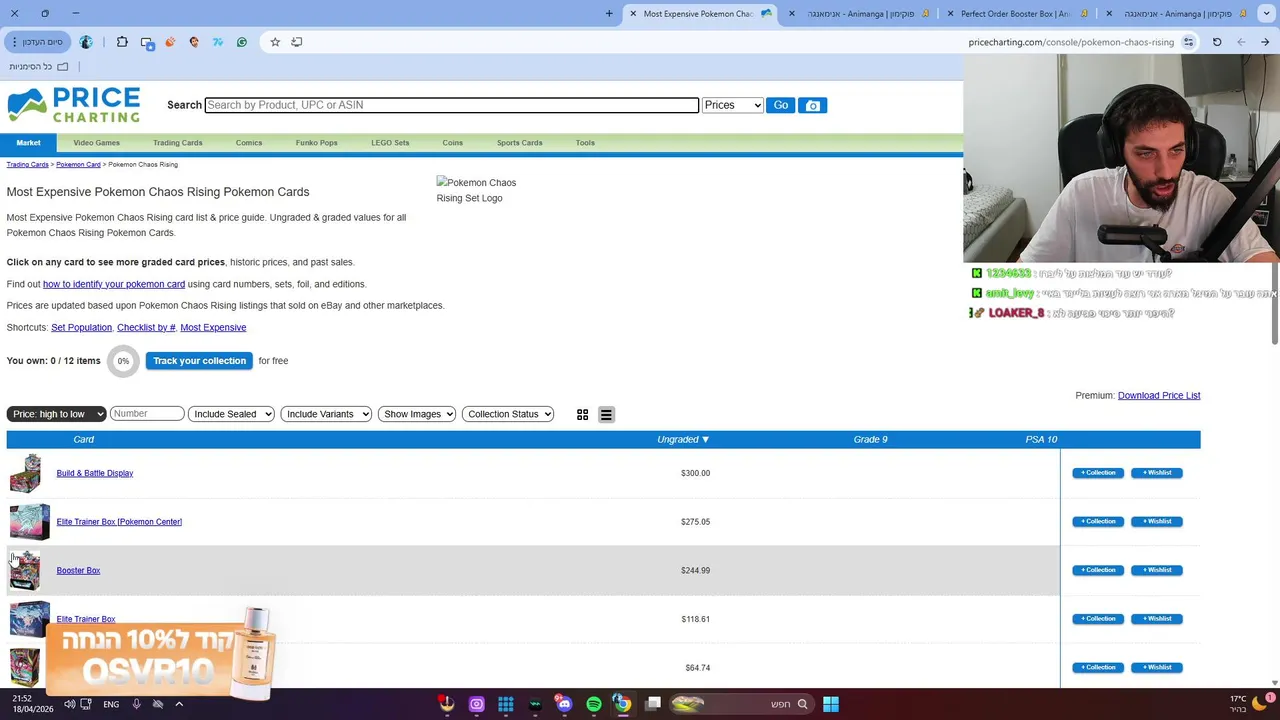Open the Show Images dropdown
The height and width of the screenshot is (720, 1280).
(x=417, y=414)
